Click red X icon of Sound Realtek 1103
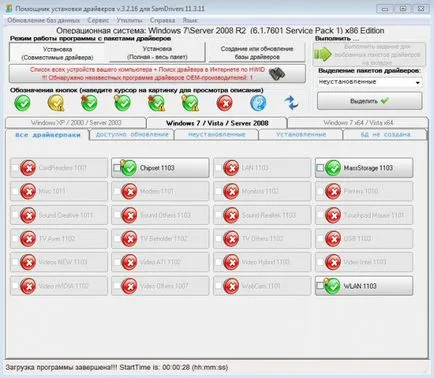Screen dimensions: 434x378 [231, 215]
